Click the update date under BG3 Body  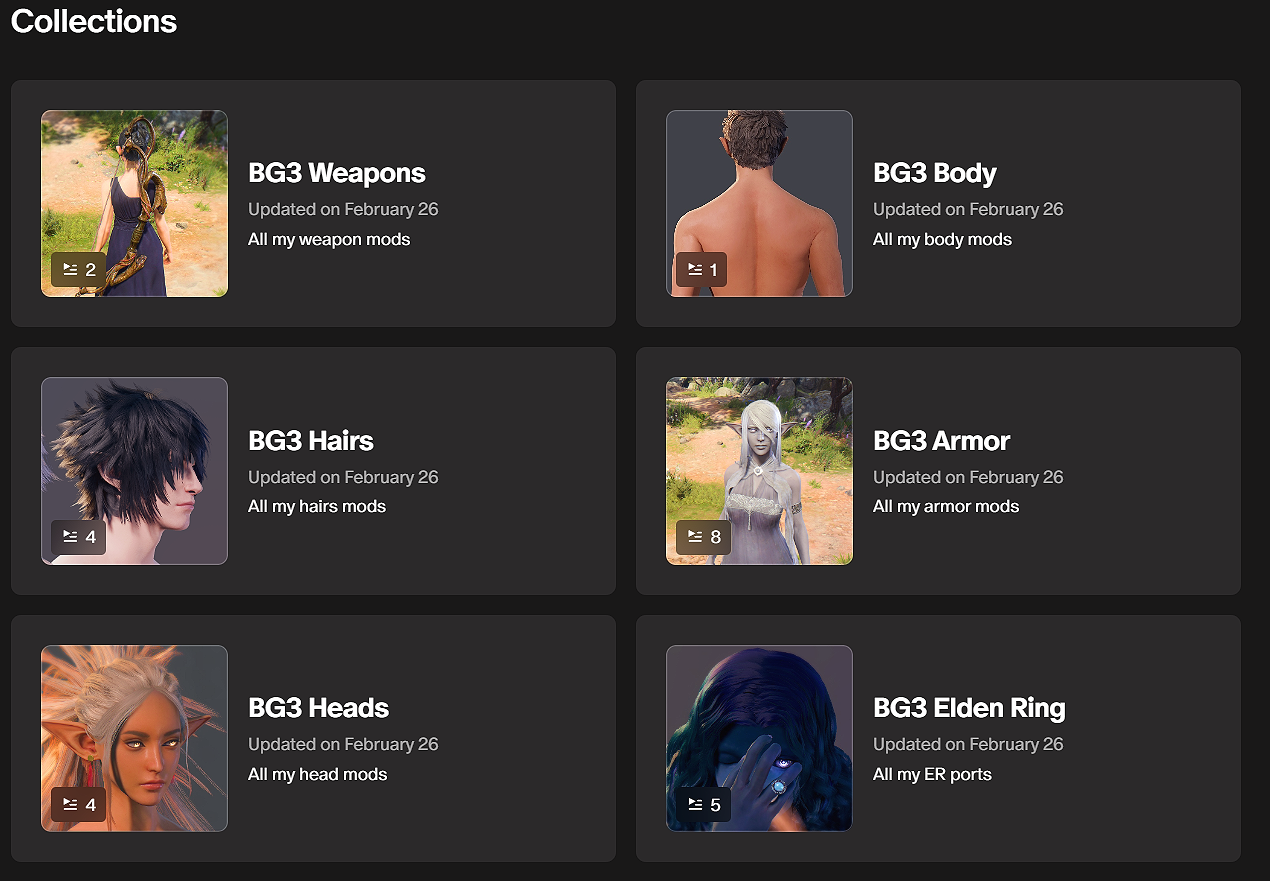pos(968,209)
